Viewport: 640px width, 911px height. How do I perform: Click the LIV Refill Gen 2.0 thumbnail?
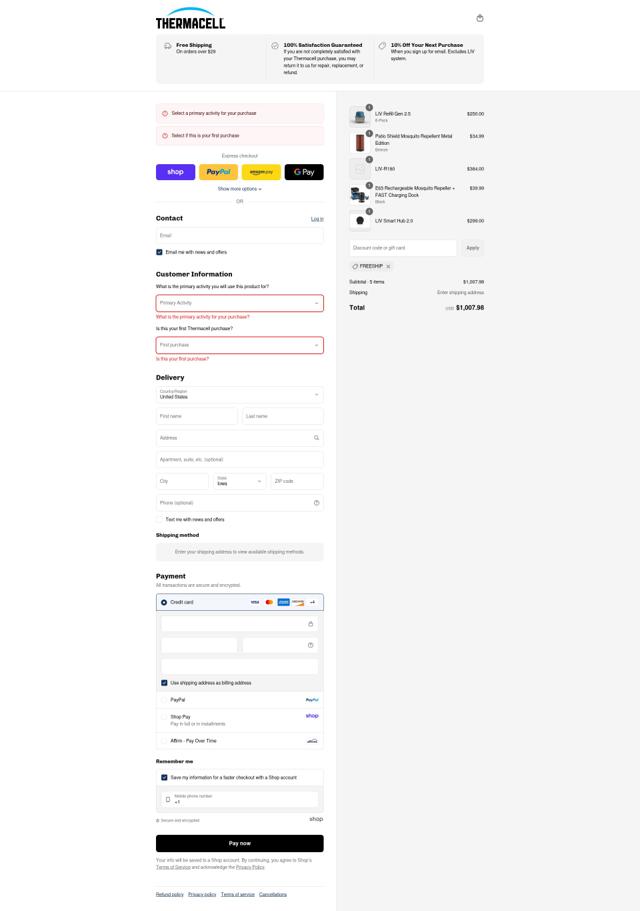pyautogui.click(x=360, y=117)
